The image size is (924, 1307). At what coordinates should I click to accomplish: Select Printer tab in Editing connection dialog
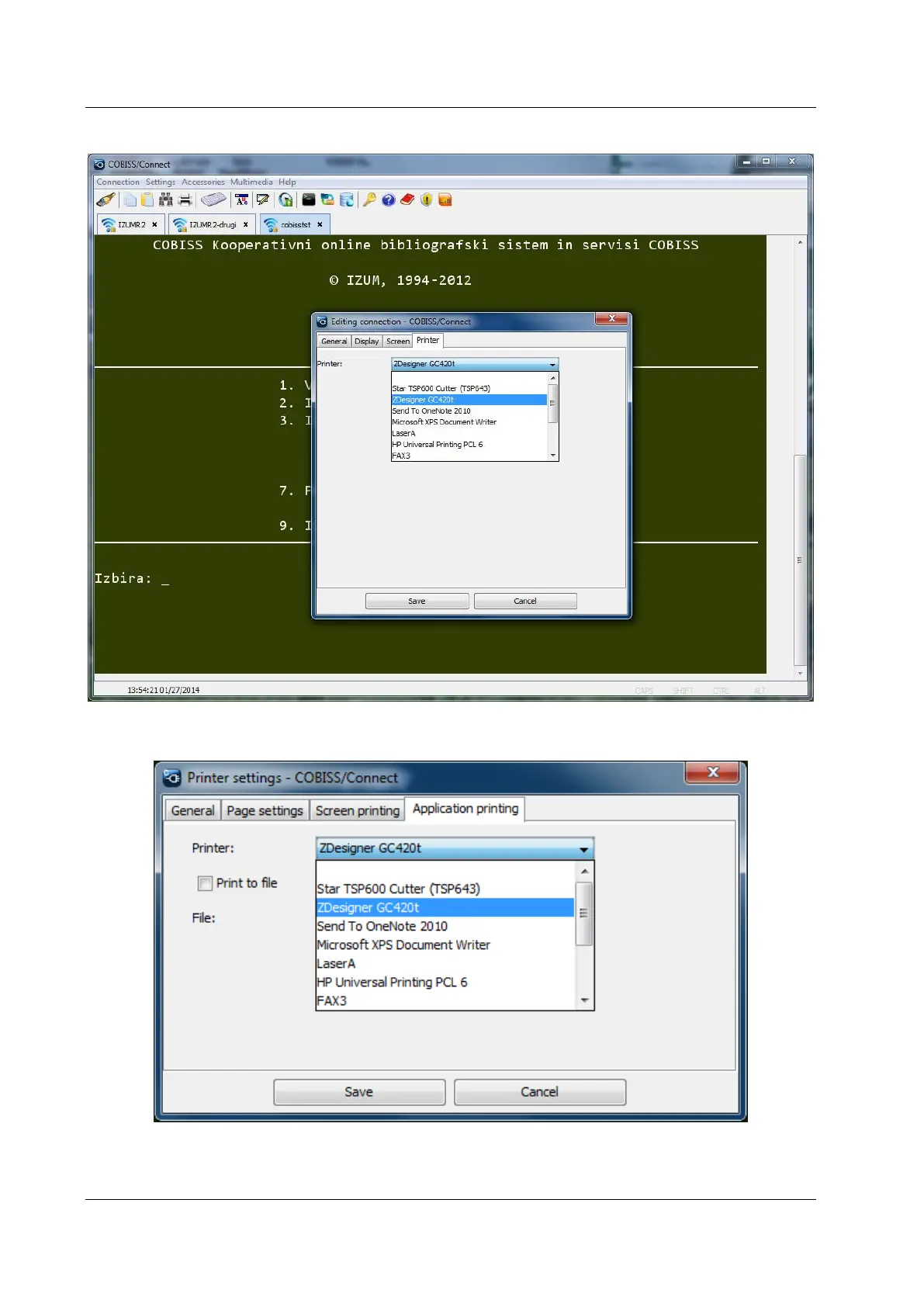427,340
